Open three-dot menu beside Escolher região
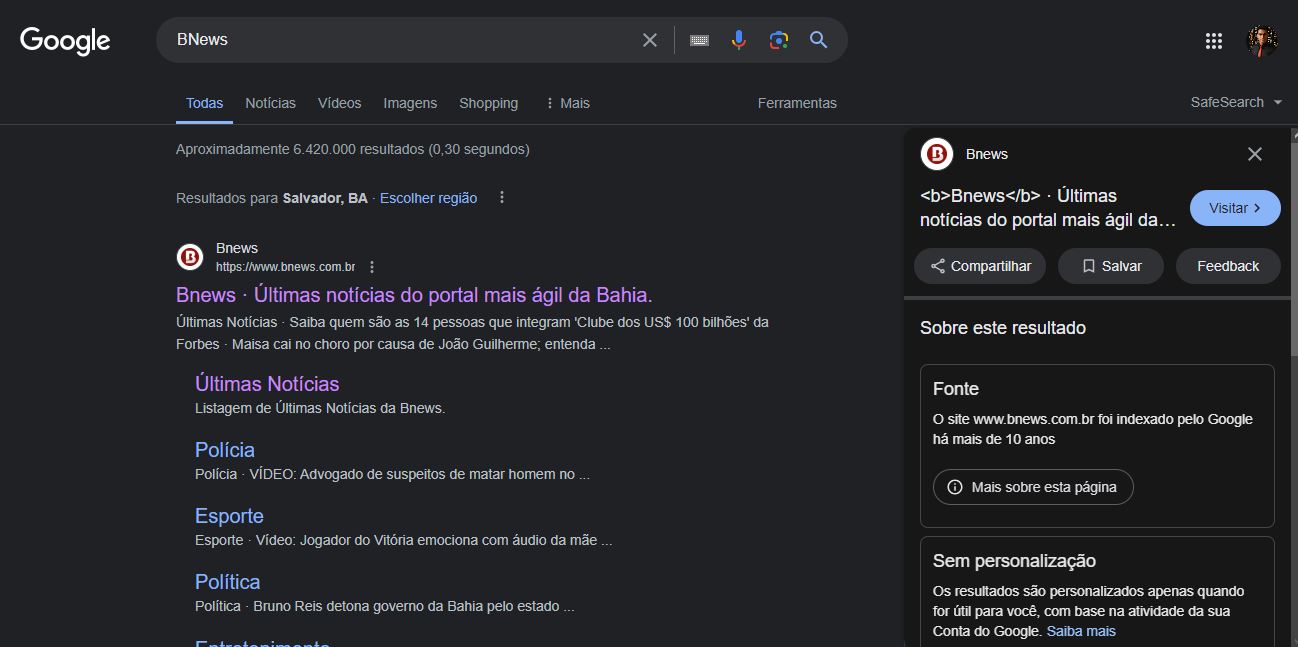Viewport: 1298px width, 647px height. tap(502, 198)
